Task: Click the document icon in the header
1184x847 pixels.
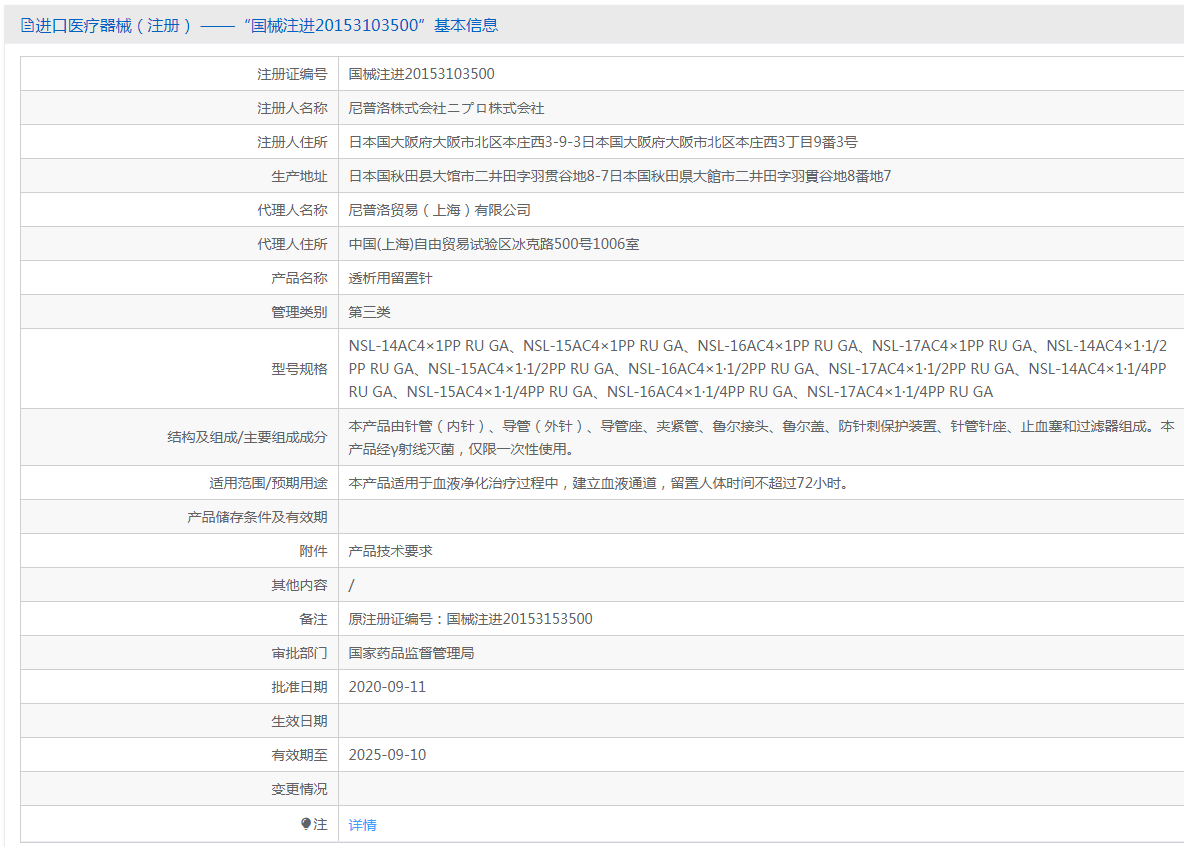Action: click(27, 26)
